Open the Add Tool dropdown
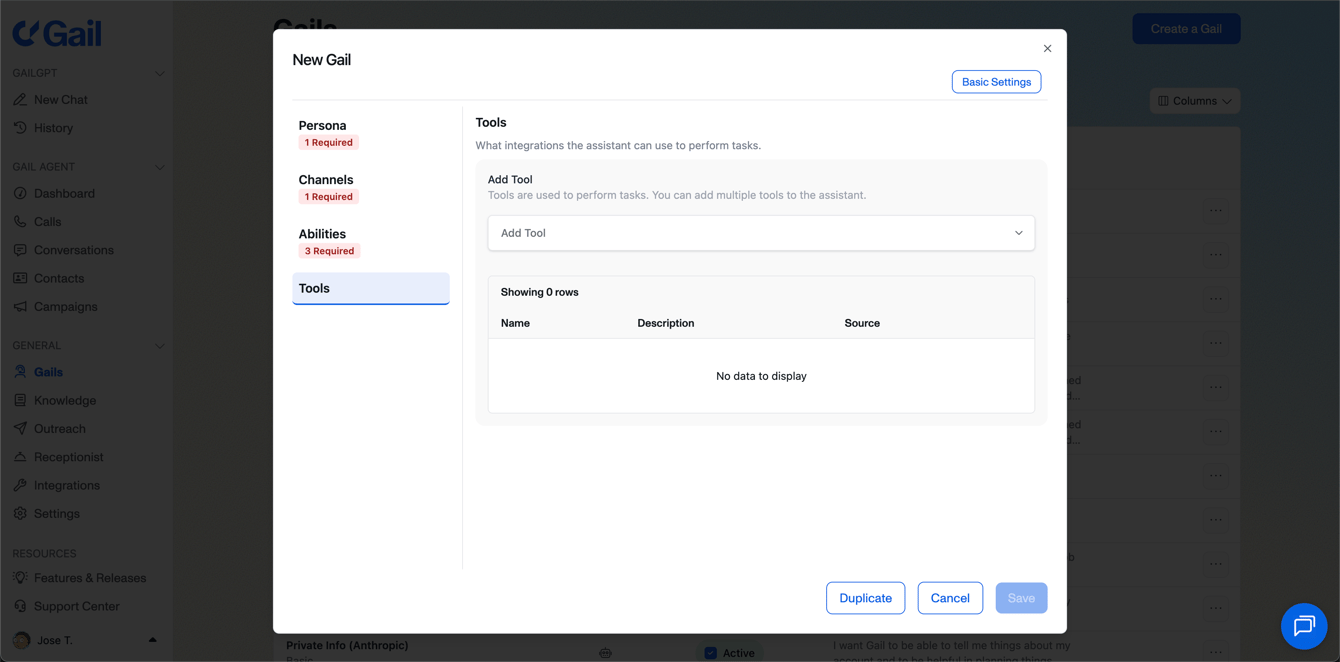The width and height of the screenshot is (1340, 662). click(761, 233)
